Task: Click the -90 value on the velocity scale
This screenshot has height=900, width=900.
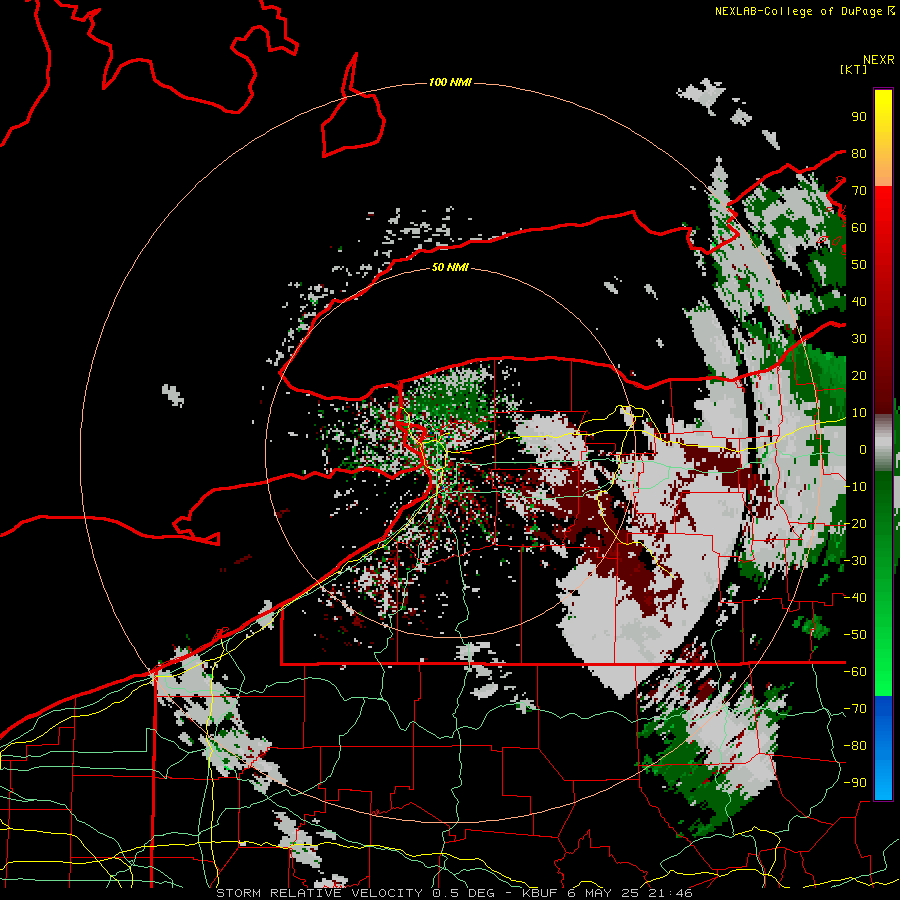Action: click(855, 783)
